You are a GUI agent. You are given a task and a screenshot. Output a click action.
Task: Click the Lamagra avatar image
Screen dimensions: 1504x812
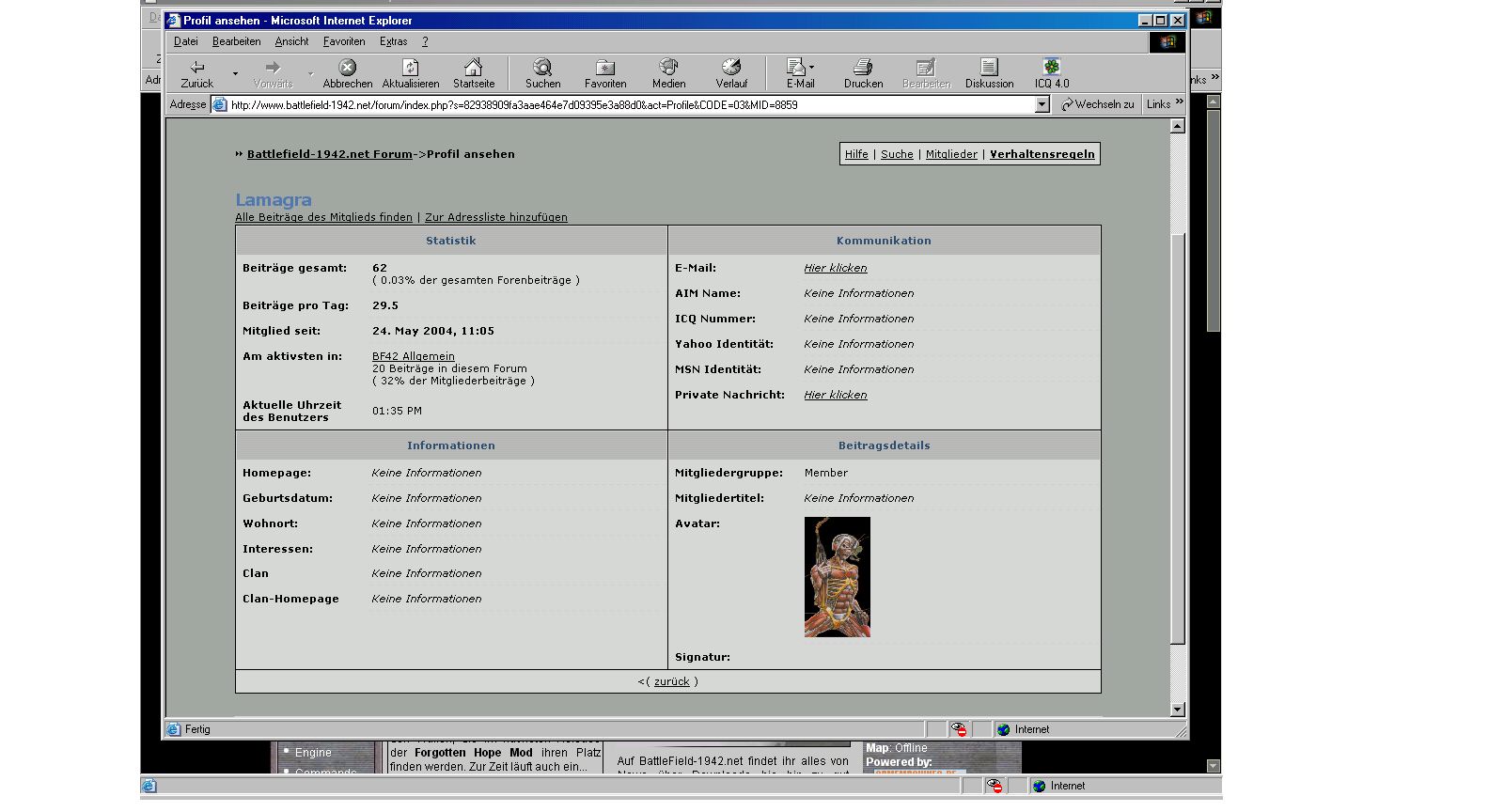coord(838,577)
